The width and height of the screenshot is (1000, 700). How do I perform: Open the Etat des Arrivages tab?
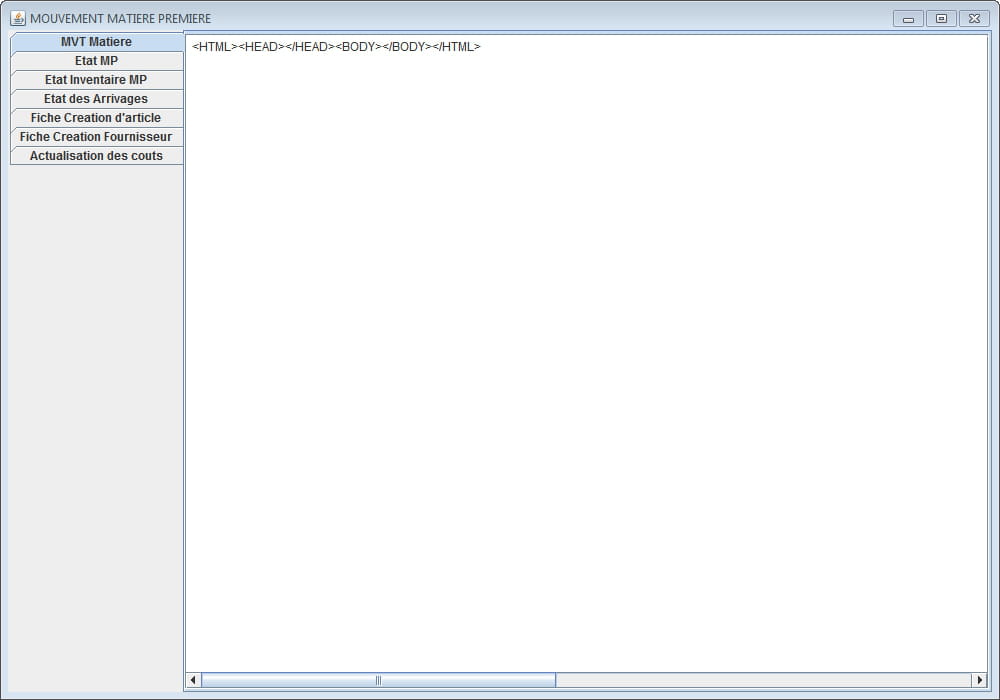click(97, 99)
